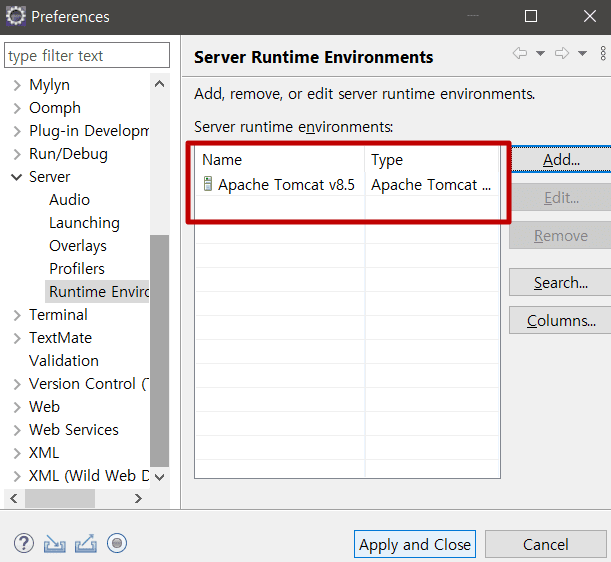Screen dimensions: 611x562
Task: Click the tree scroll down arrow
Action: point(159,477)
